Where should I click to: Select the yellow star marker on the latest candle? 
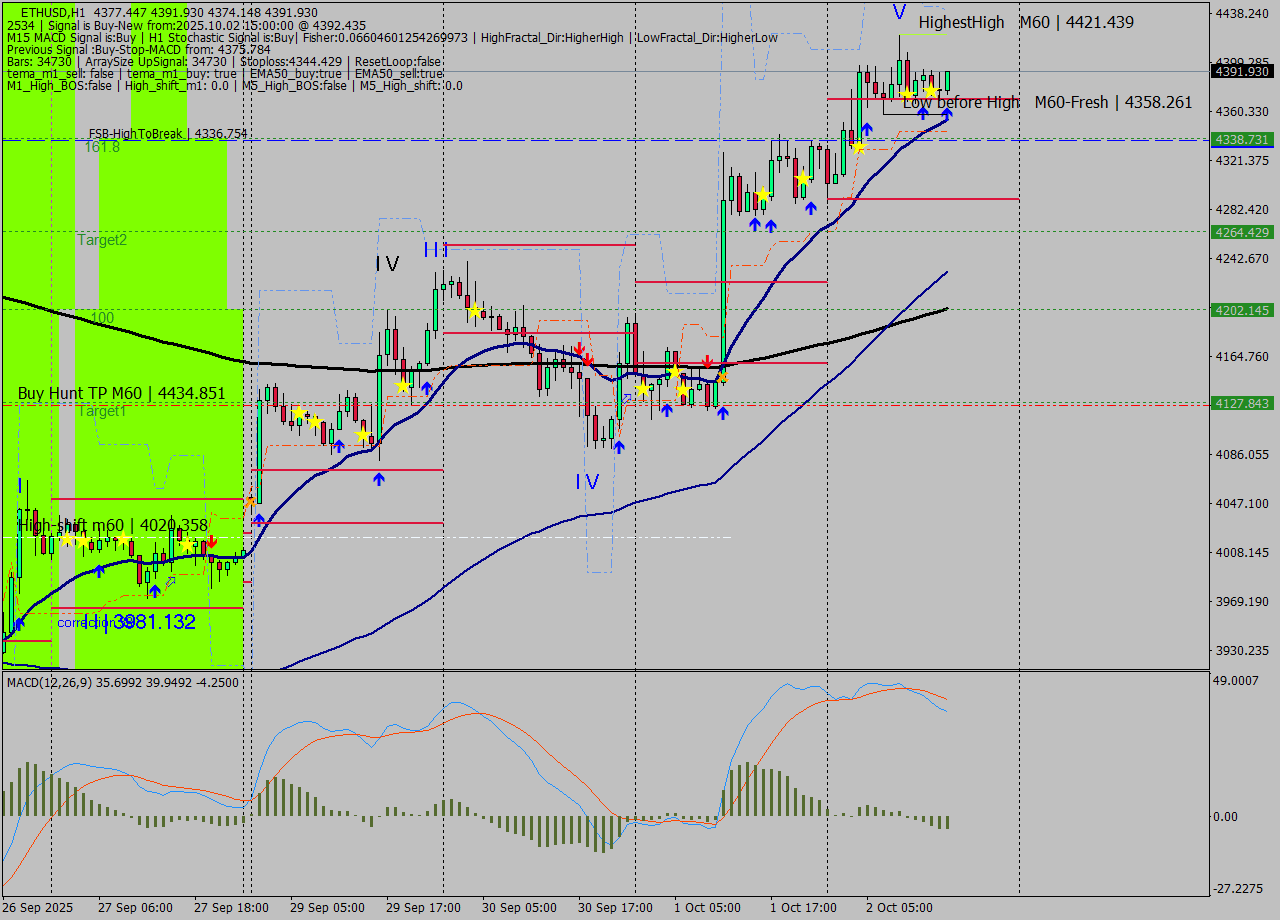click(x=932, y=91)
